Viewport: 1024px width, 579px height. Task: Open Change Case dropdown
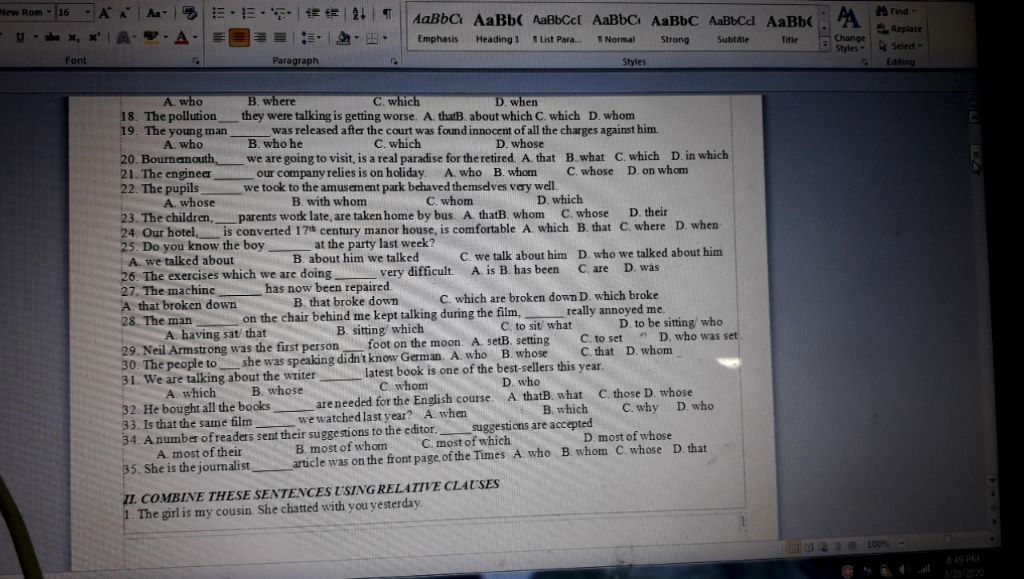tap(157, 12)
